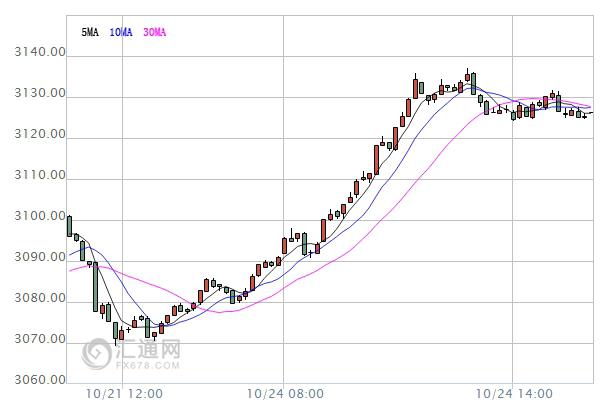The image size is (601, 404).
Task: Click the 10MA legend label
Action: [121, 32]
